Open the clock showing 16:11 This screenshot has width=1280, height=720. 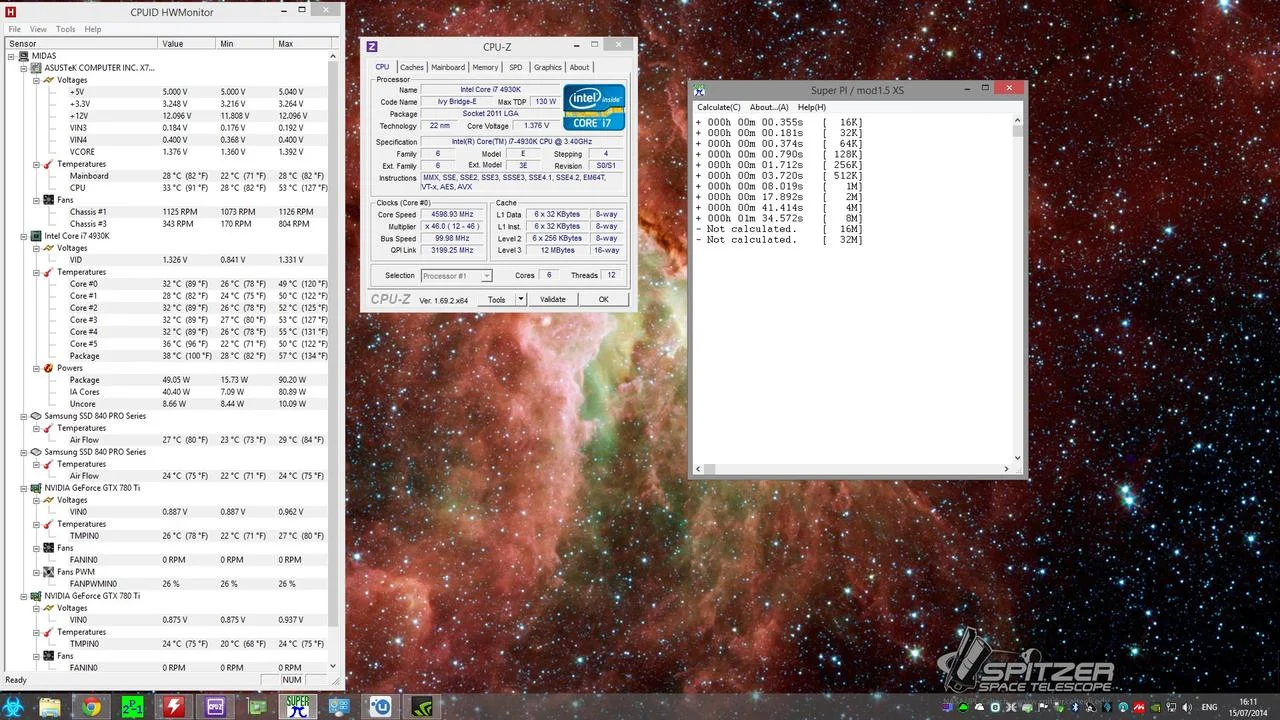[x=1248, y=707]
